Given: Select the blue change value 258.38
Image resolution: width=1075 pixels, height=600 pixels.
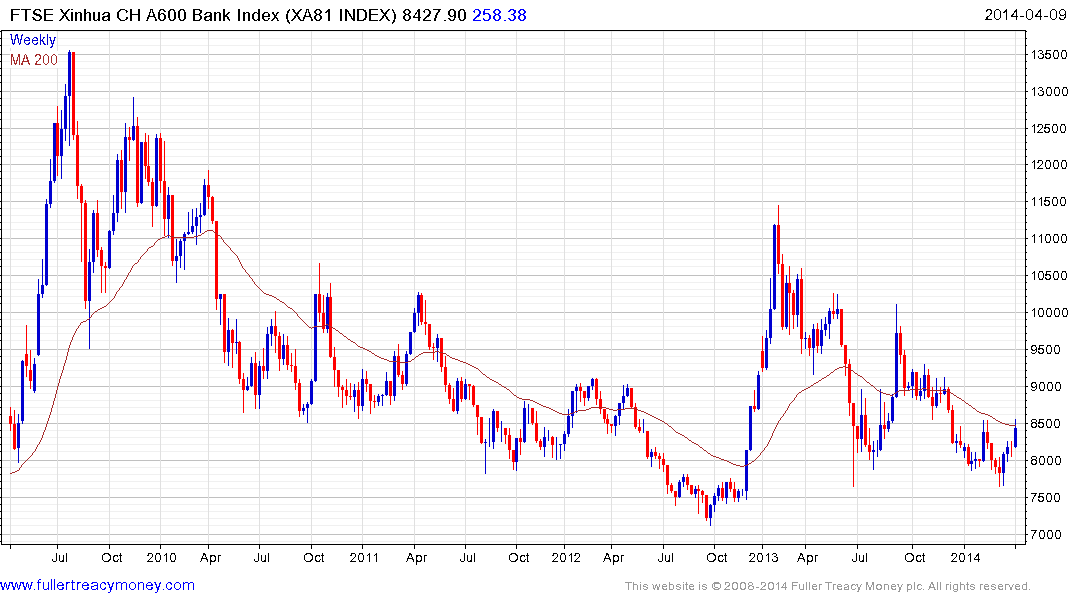Looking at the screenshot, I should point(499,15).
